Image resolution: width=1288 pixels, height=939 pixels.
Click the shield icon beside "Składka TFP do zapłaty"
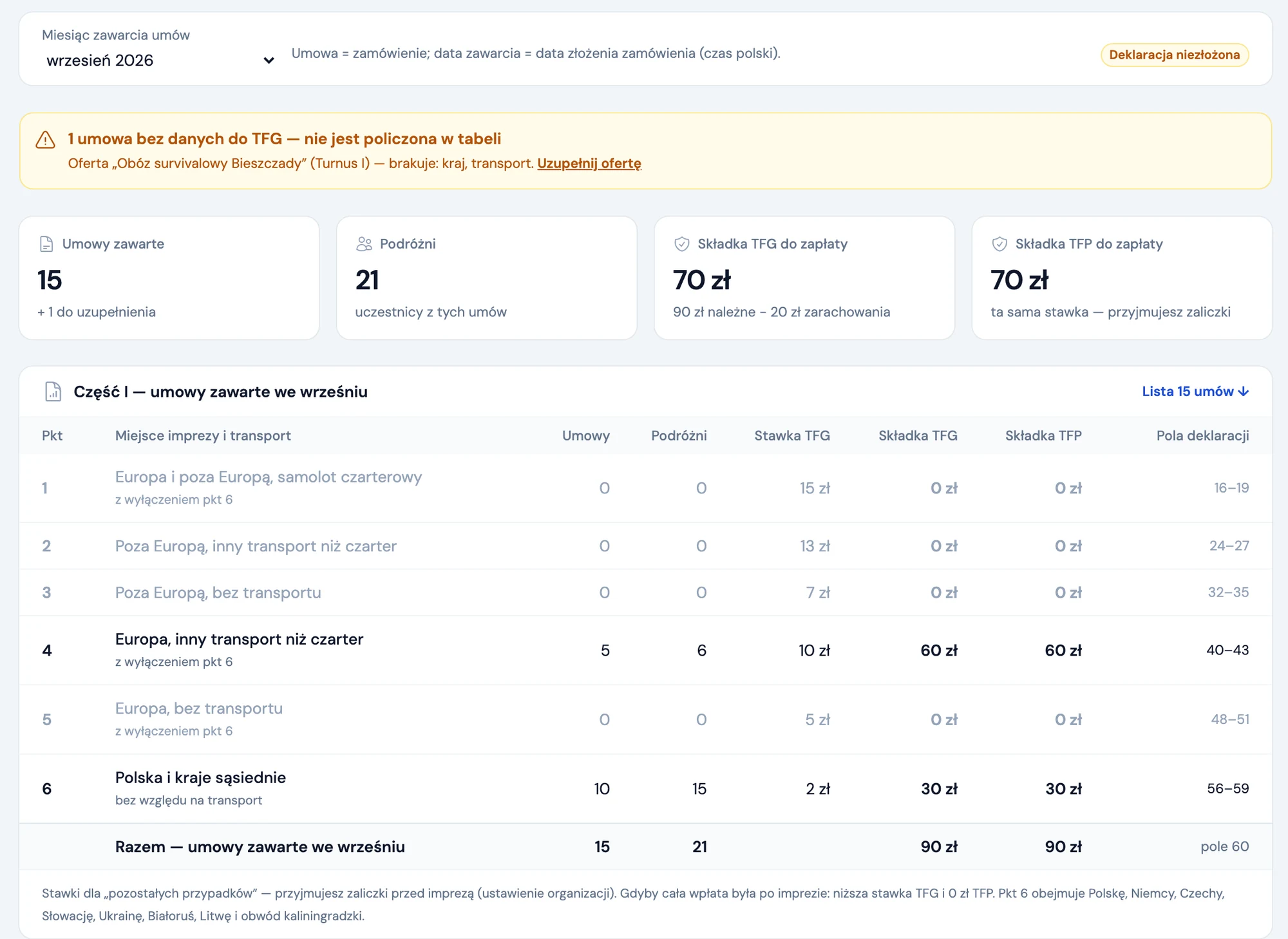pyautogui.click(x=999, y=244)
